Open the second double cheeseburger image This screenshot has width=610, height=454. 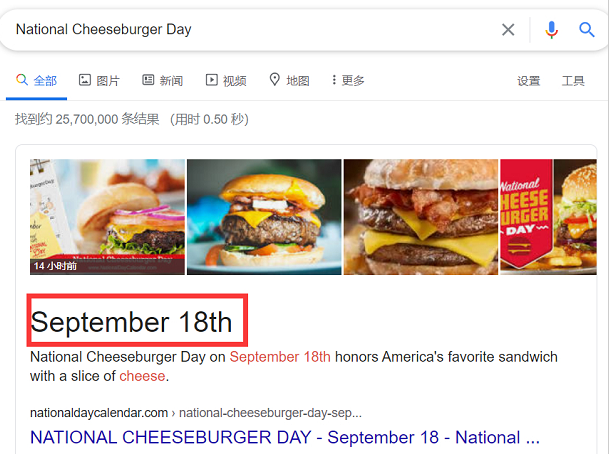click(264, 216)
